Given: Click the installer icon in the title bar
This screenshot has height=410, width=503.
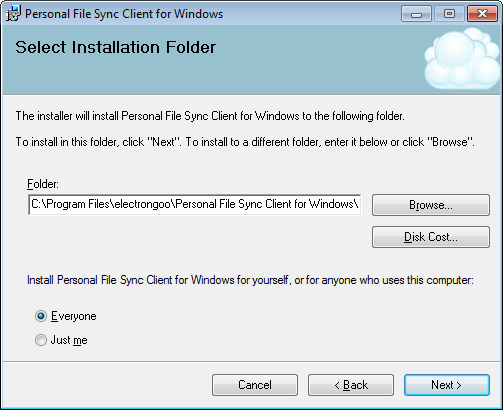Looking at the screenshot, I should click(x=13, y=14).
